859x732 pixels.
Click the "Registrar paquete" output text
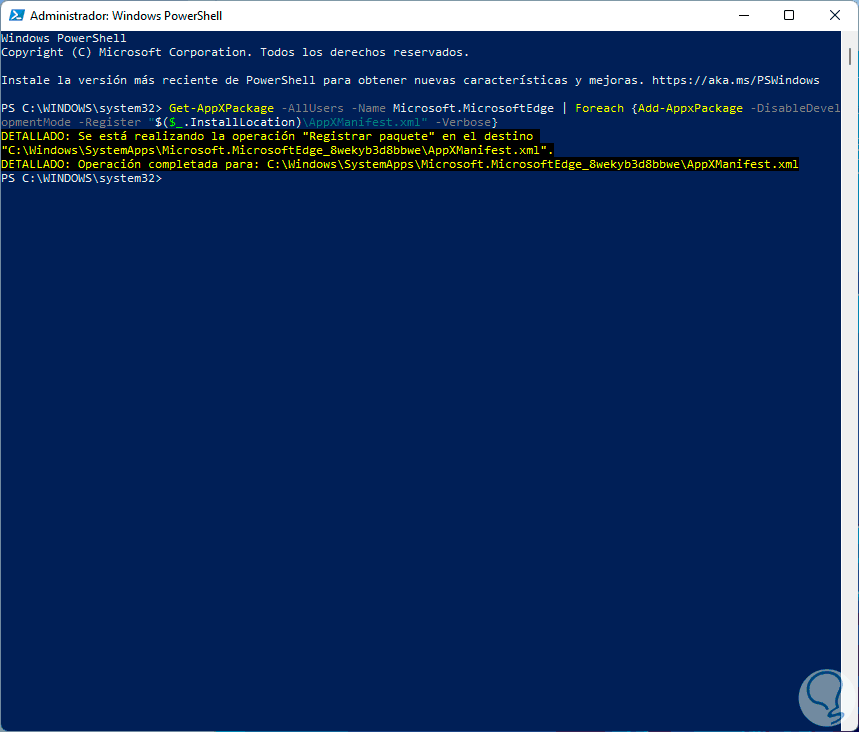point(368,136)
